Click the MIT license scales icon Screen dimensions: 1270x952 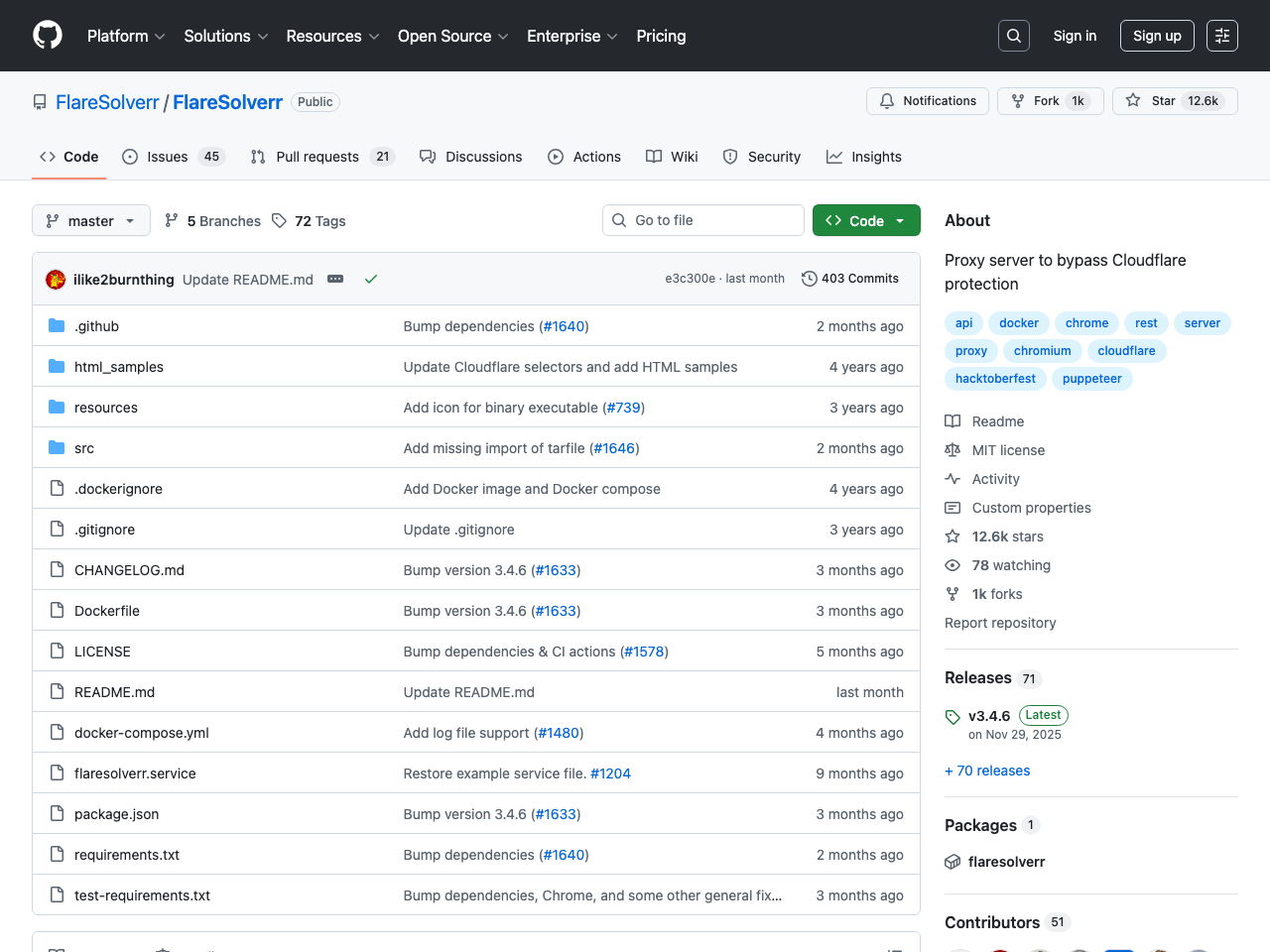tap(952, 449)
